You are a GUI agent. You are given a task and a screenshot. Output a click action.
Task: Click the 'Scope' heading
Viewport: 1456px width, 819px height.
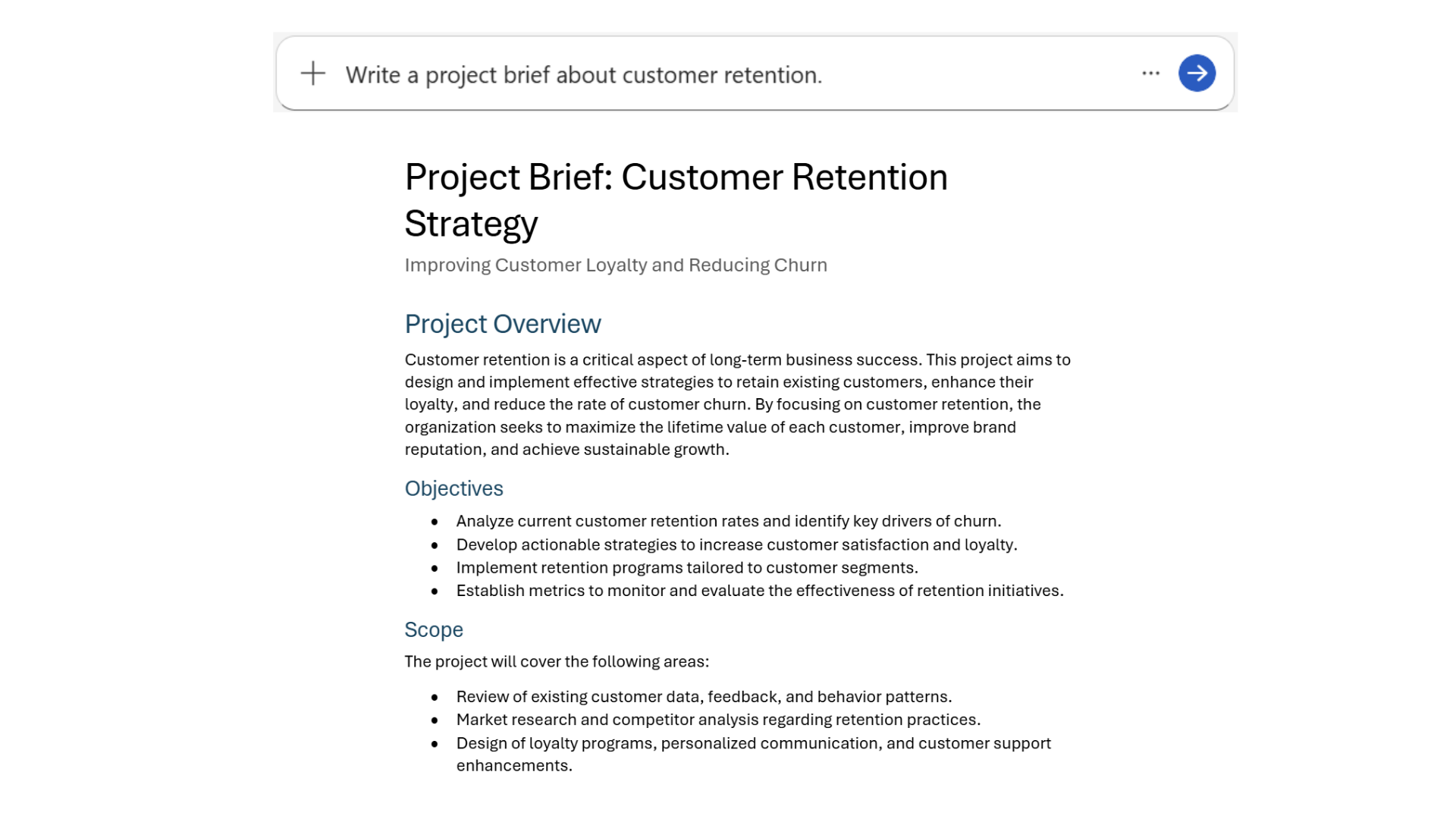[x=433, y=629]
